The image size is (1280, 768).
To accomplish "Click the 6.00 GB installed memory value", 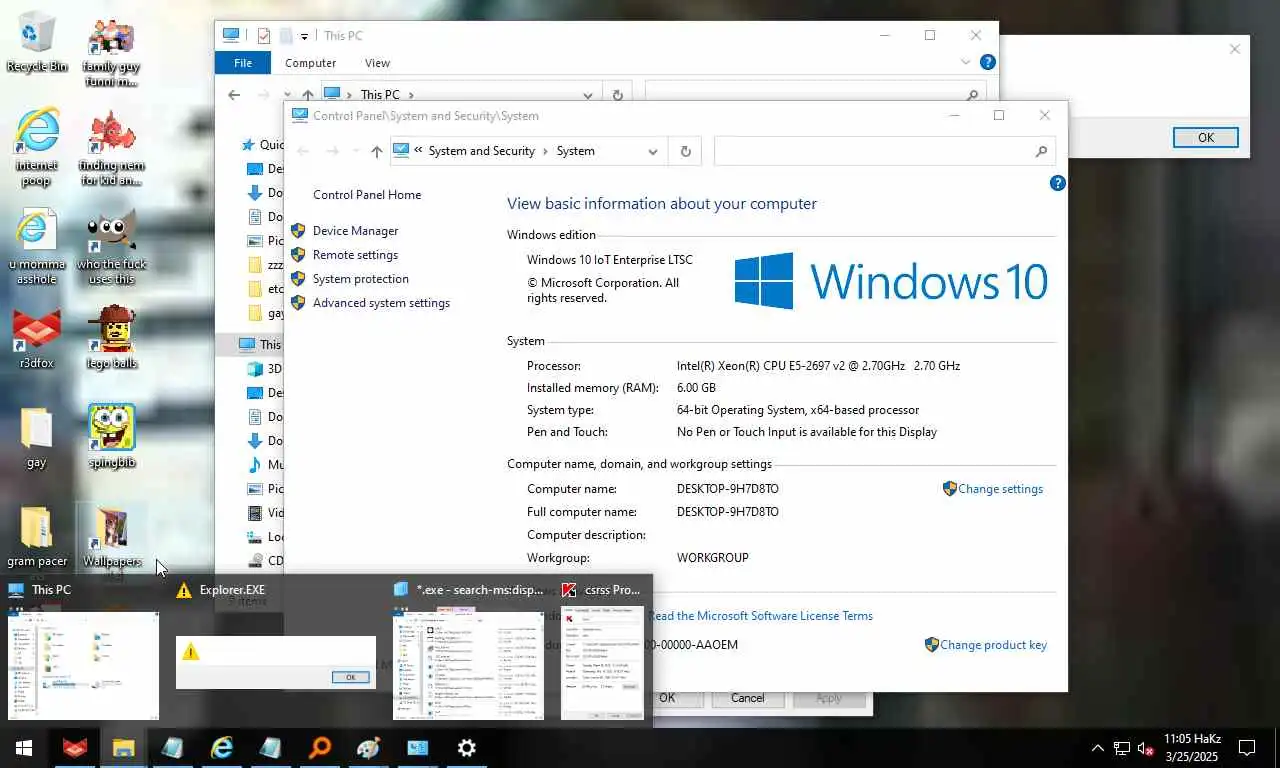I will click(696, 388).
